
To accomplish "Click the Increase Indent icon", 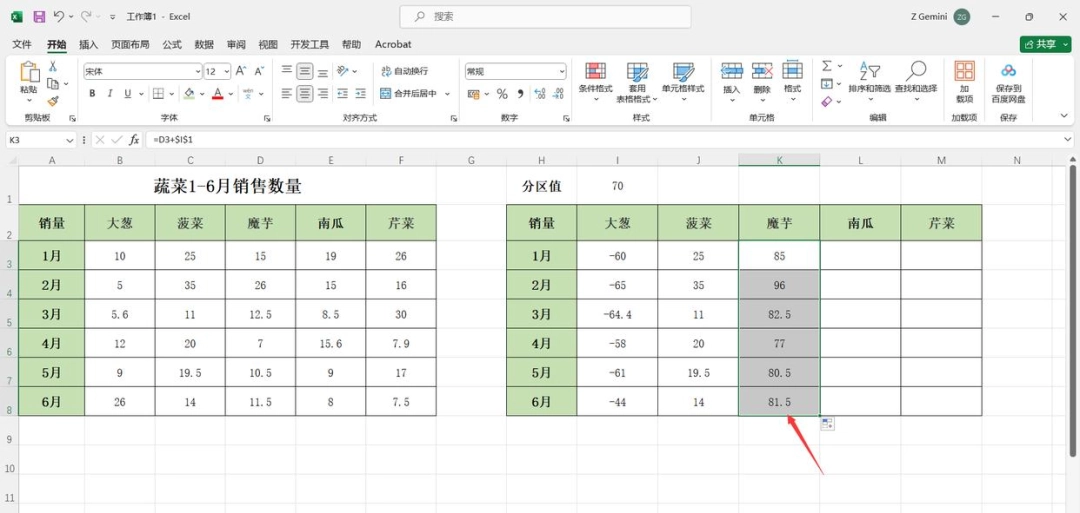I will click(x=360, y=94).
